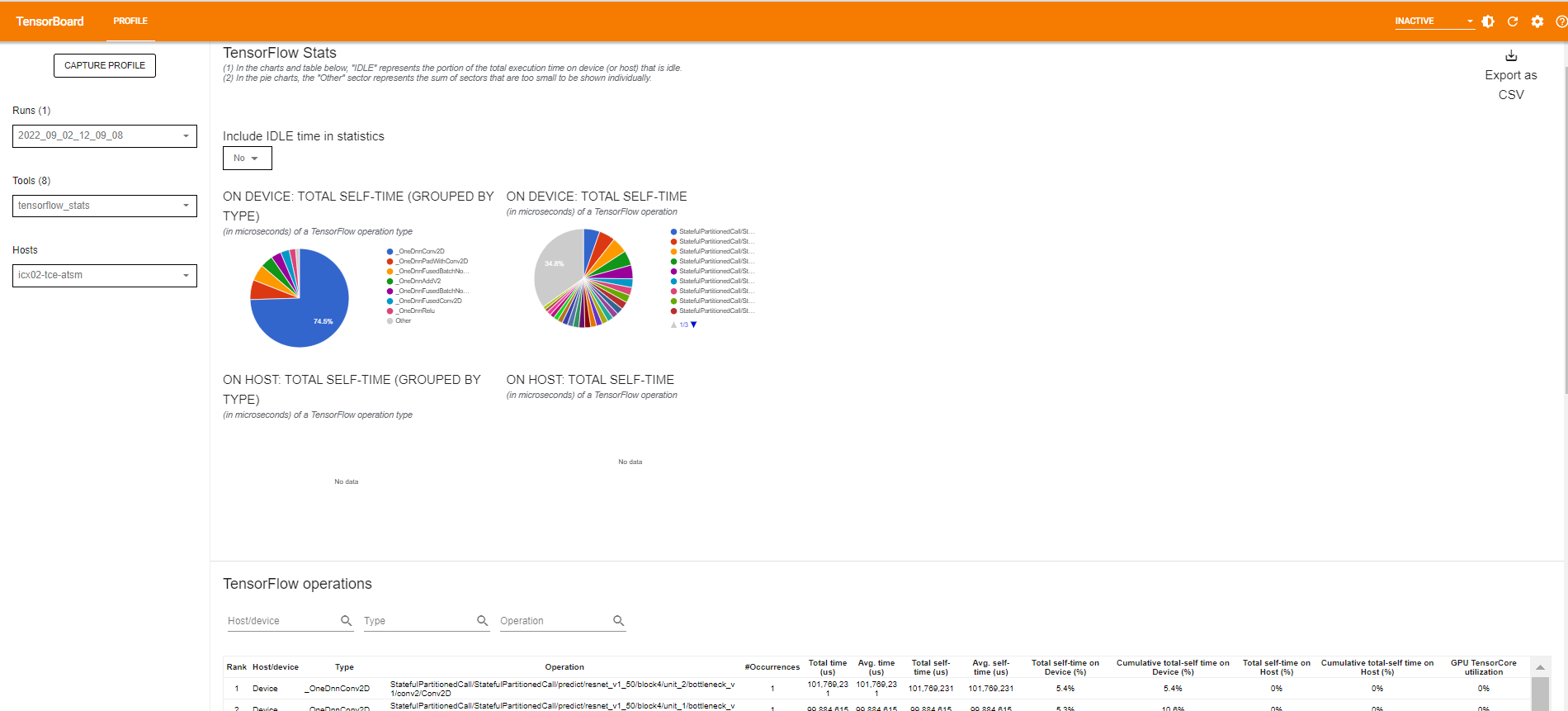1568x711 pixels.
Task: Toggle the light/dark theme icon
Action: click(1488, 21)
